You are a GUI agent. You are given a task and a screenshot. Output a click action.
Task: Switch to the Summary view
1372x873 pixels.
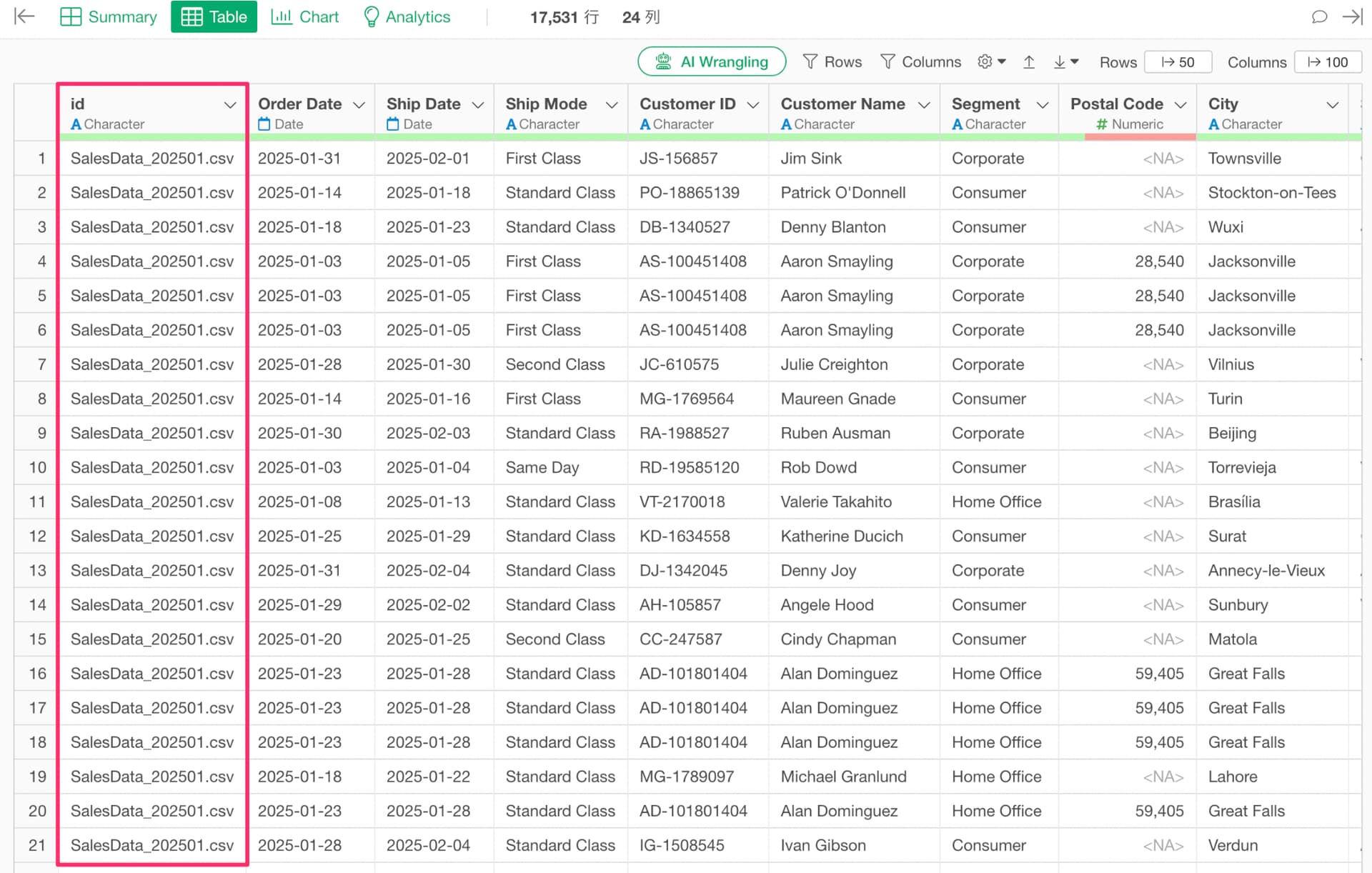[109, 16]
